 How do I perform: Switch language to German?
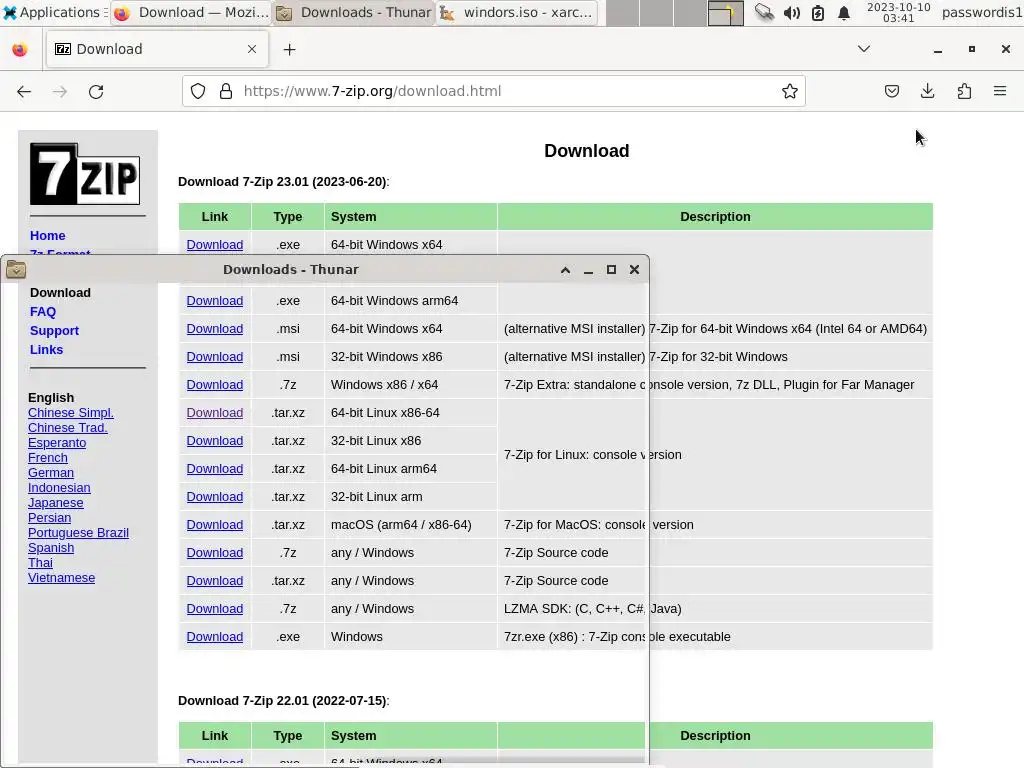51,473
